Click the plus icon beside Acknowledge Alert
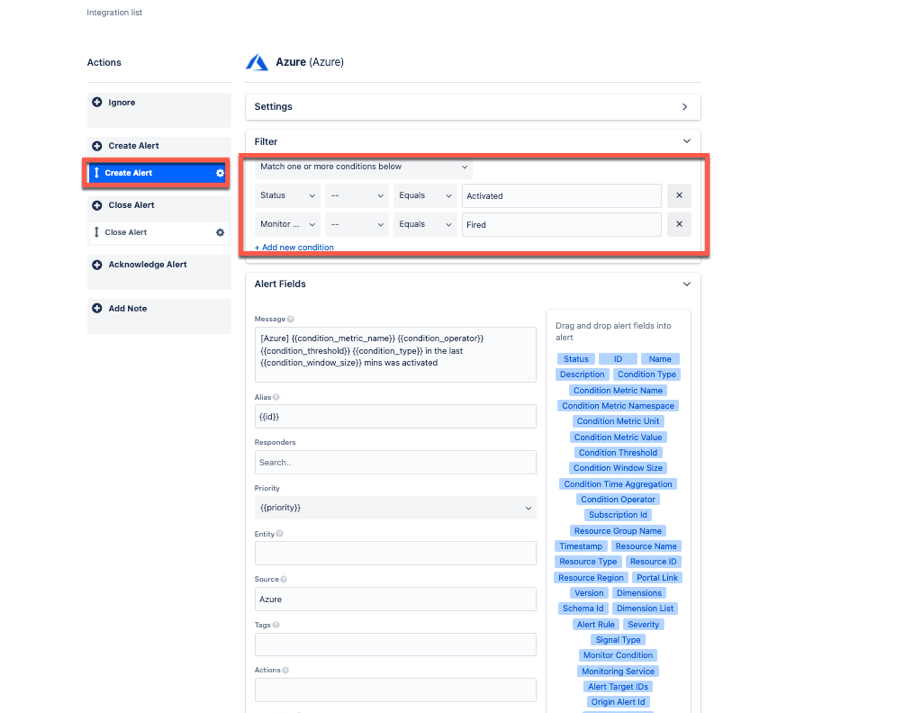 coord(97,265)
